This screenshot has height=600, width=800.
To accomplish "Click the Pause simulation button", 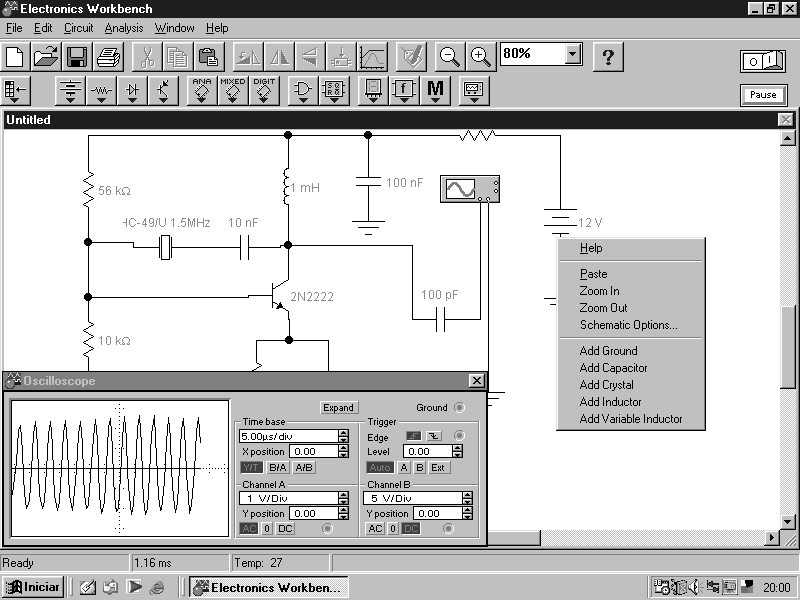I will tap(763, 95).
